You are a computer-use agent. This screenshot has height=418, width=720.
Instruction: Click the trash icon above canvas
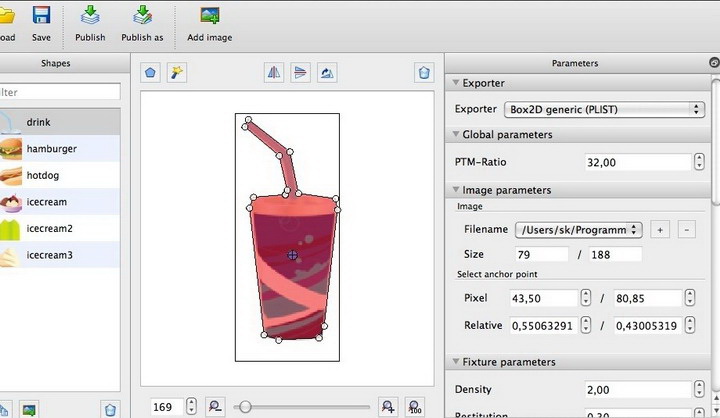[x=425, y=73]
